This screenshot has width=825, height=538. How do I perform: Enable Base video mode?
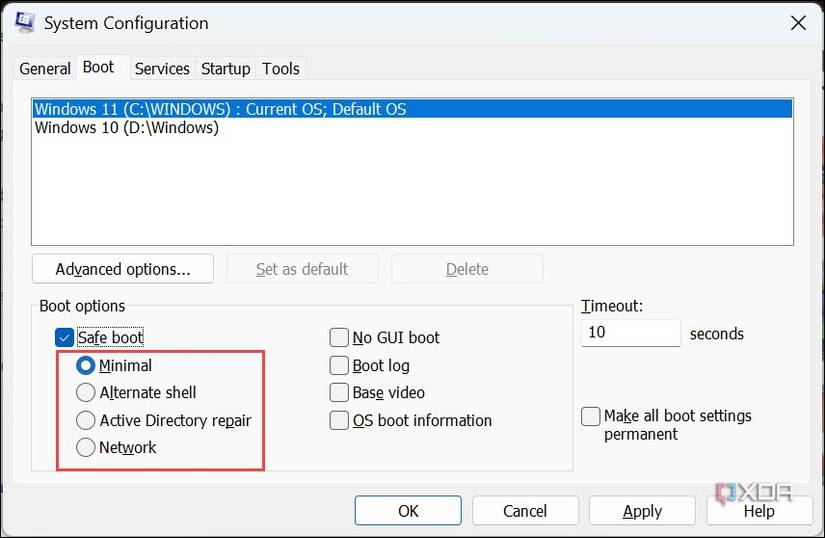coord(340,393)
